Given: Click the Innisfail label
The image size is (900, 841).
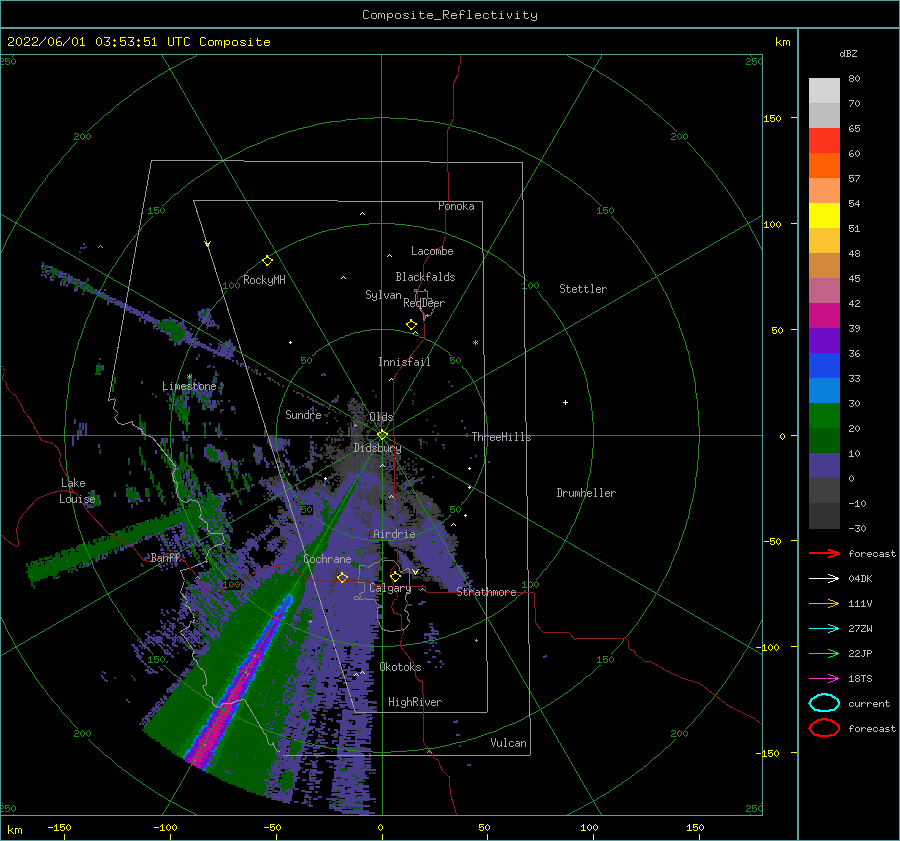Looking at the screenshot, I should [404, 362].
